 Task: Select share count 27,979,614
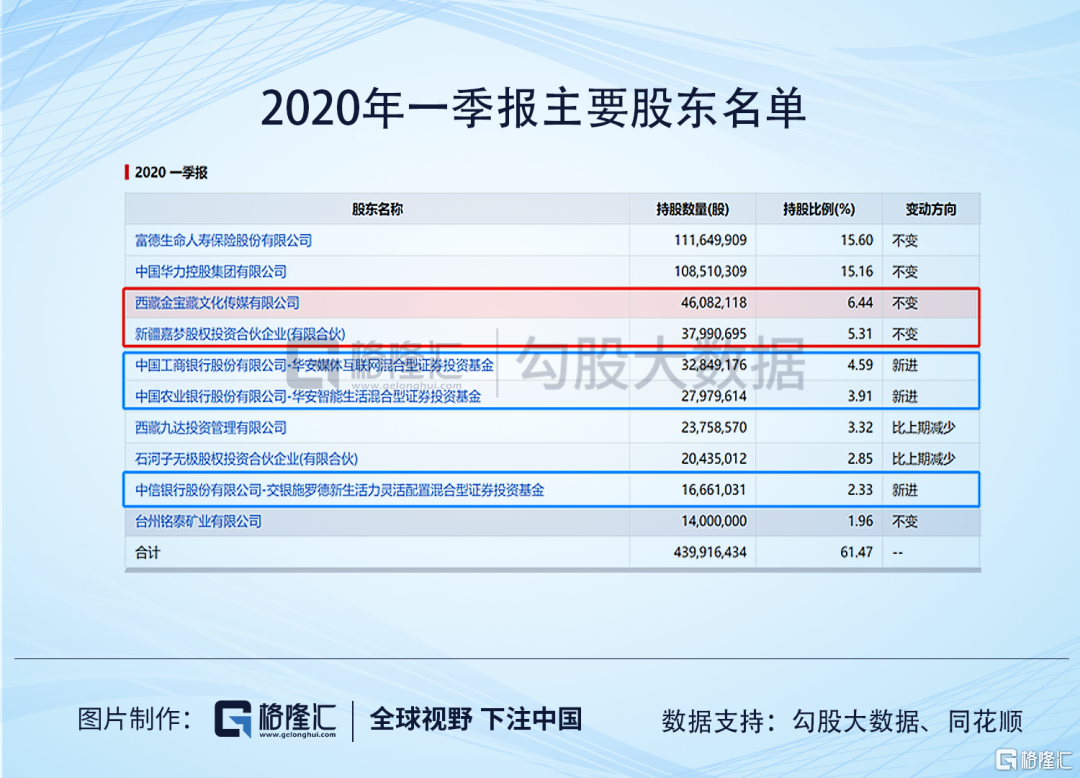714,397
